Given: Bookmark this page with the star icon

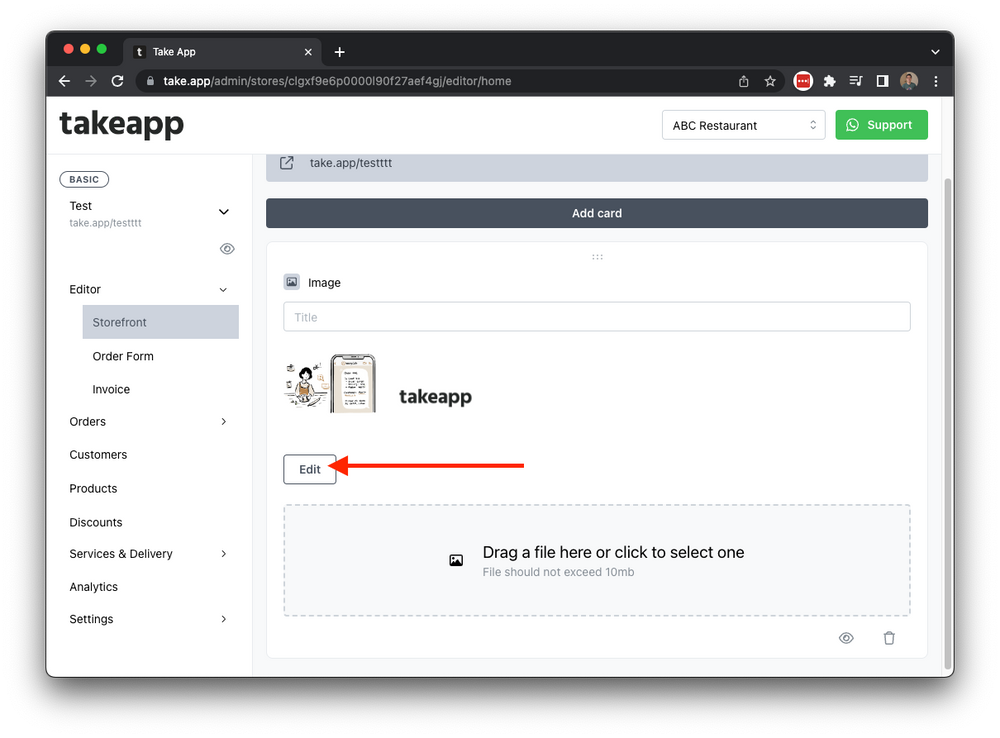Looking at the screenshot, I should coord(770,81).
